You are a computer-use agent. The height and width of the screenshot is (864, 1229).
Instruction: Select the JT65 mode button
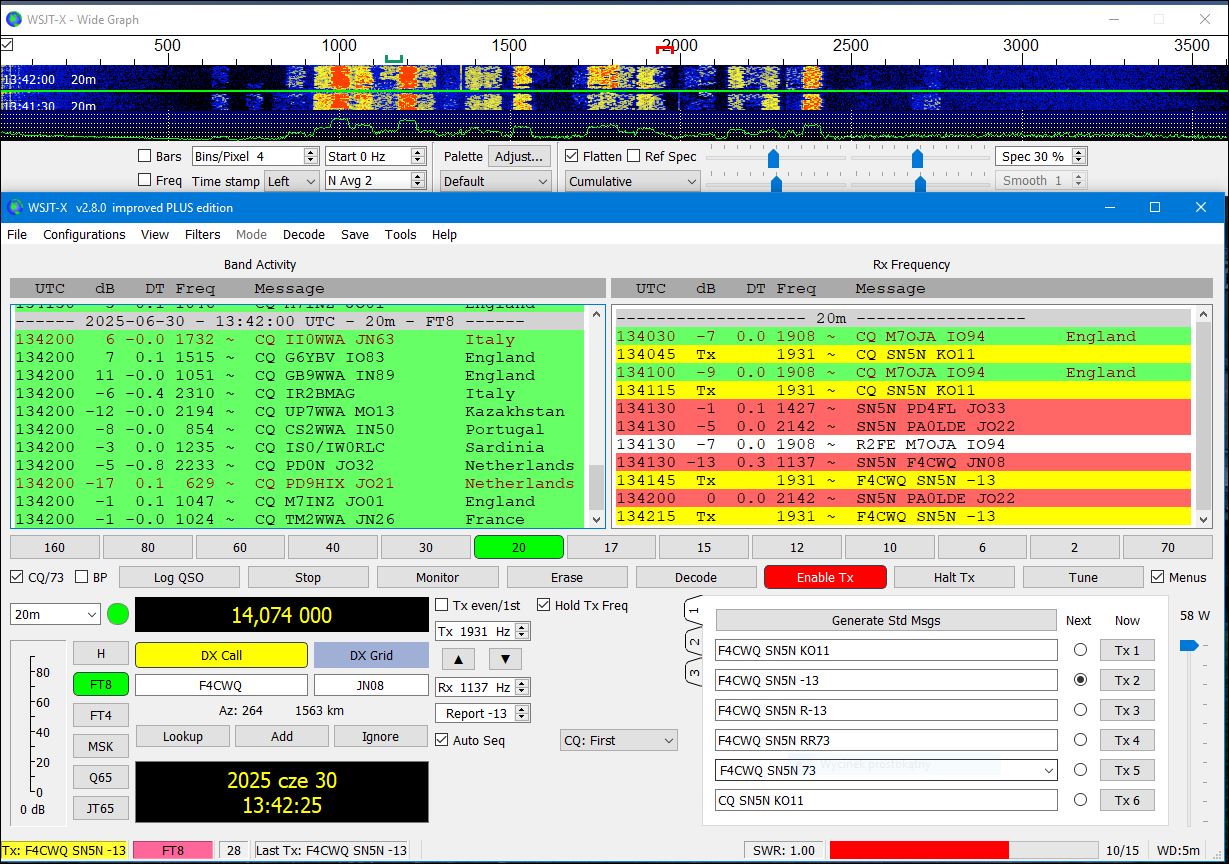[x=101, y=808]
